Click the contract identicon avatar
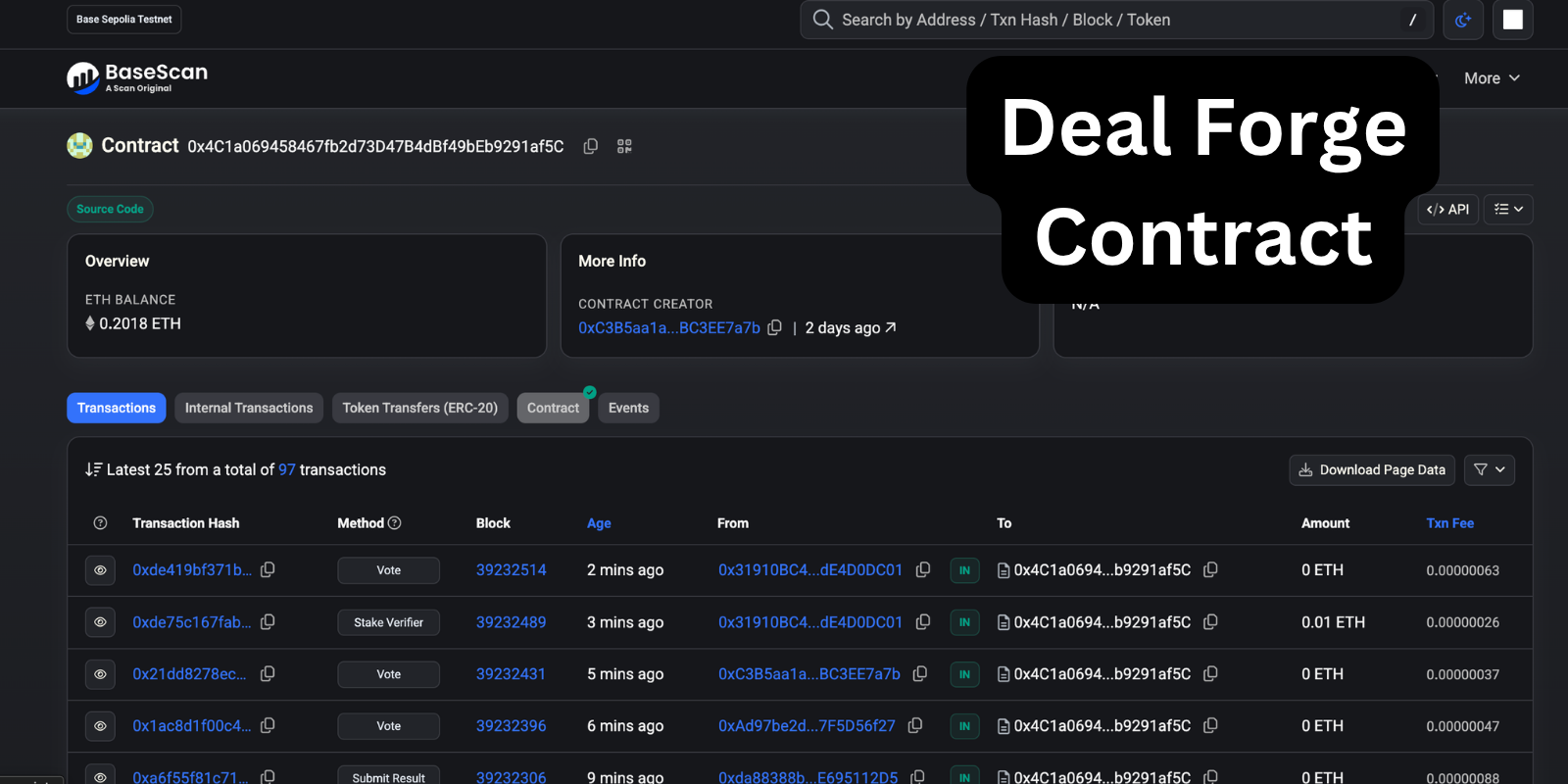The image size is (1568, 784). [x=79, y=146]
